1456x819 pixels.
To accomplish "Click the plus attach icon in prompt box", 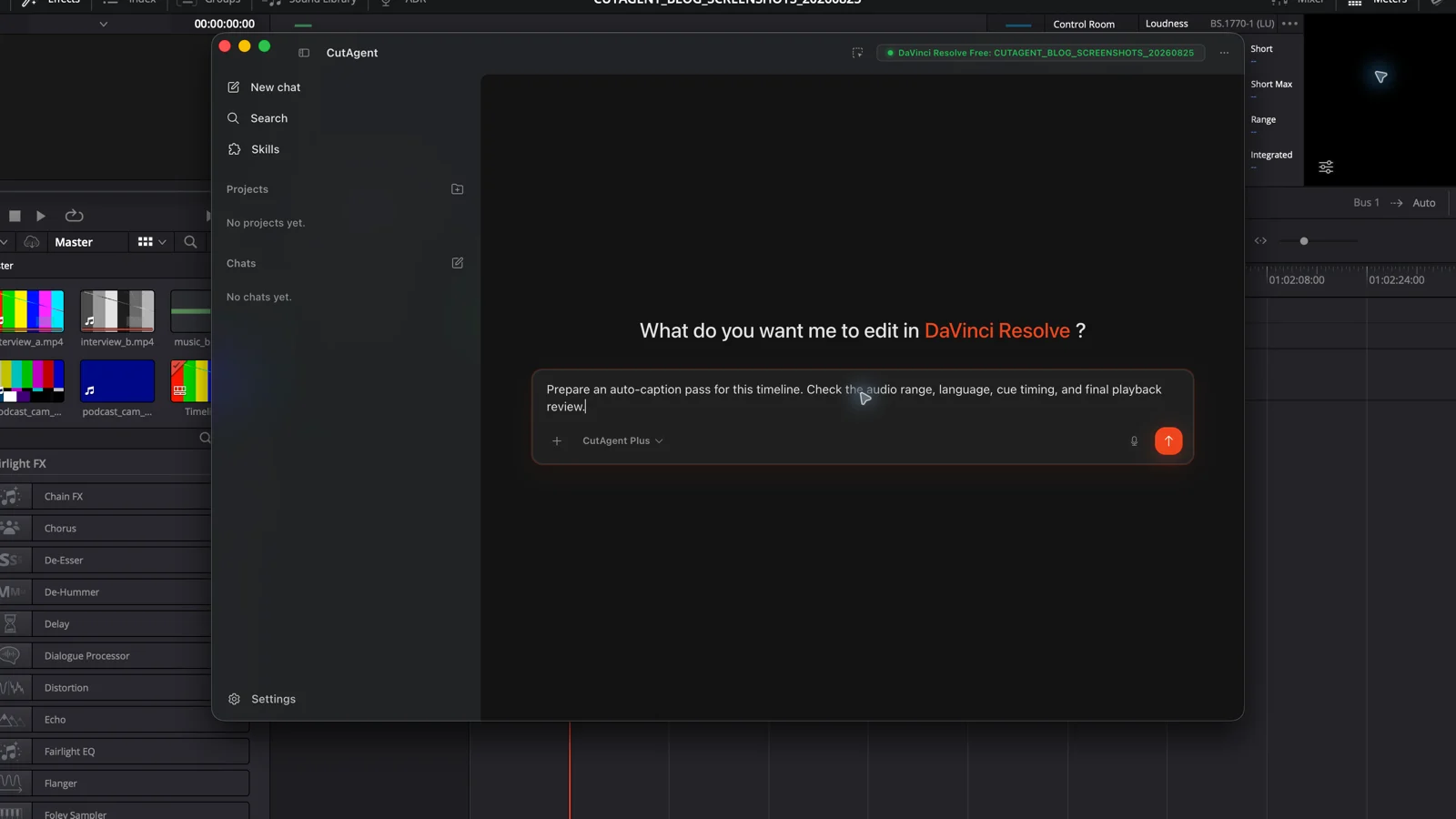I will coord(557,441).
